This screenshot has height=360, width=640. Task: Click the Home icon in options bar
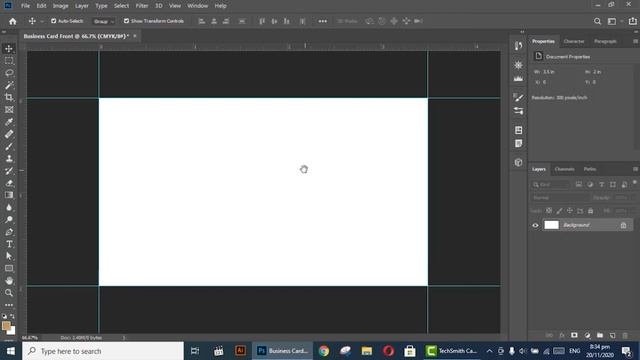point(13,21)
